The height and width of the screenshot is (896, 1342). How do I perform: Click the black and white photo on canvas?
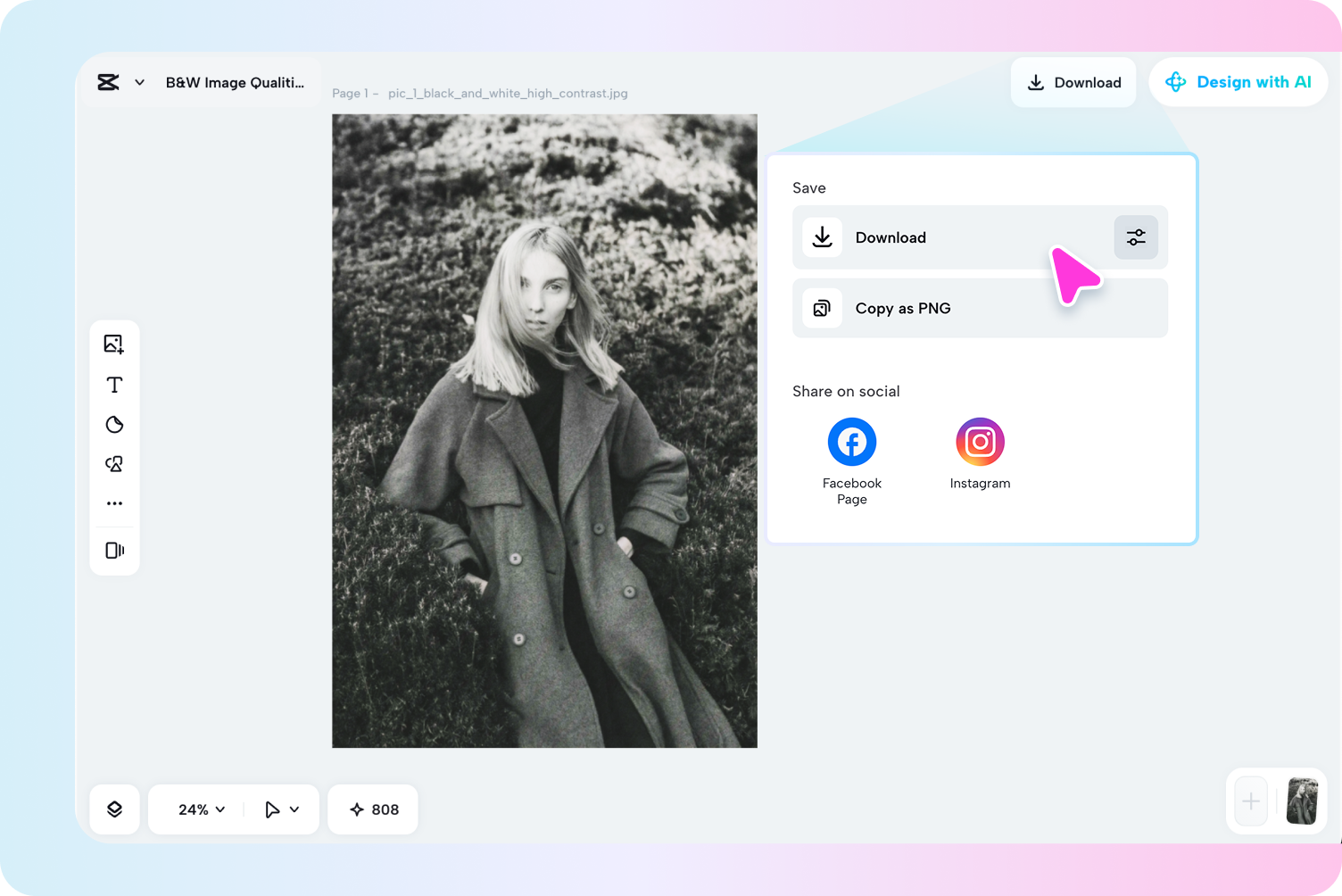tap(544, 431)
